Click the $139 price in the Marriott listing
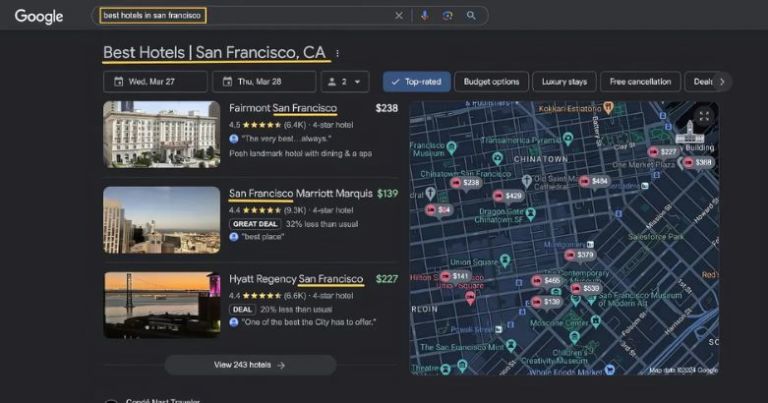The width and height of the screenshot is (768, 403). click(387, 193)
